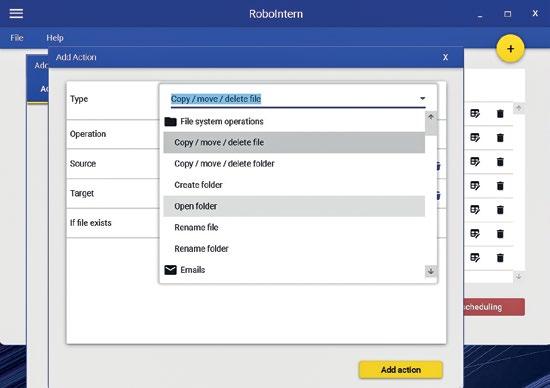The width and height of the screenshot is (550, 388).
Task: Pick Rename folder from the list
Action: [294, 249]
